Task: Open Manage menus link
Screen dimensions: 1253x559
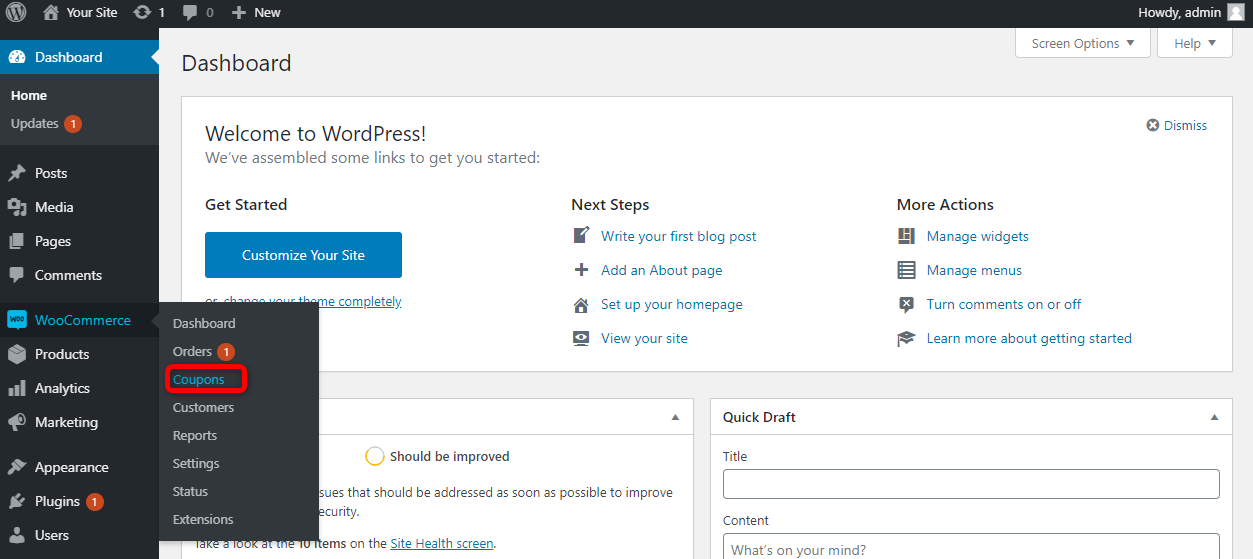Action: pyautogui.click(x=974, y=270)
